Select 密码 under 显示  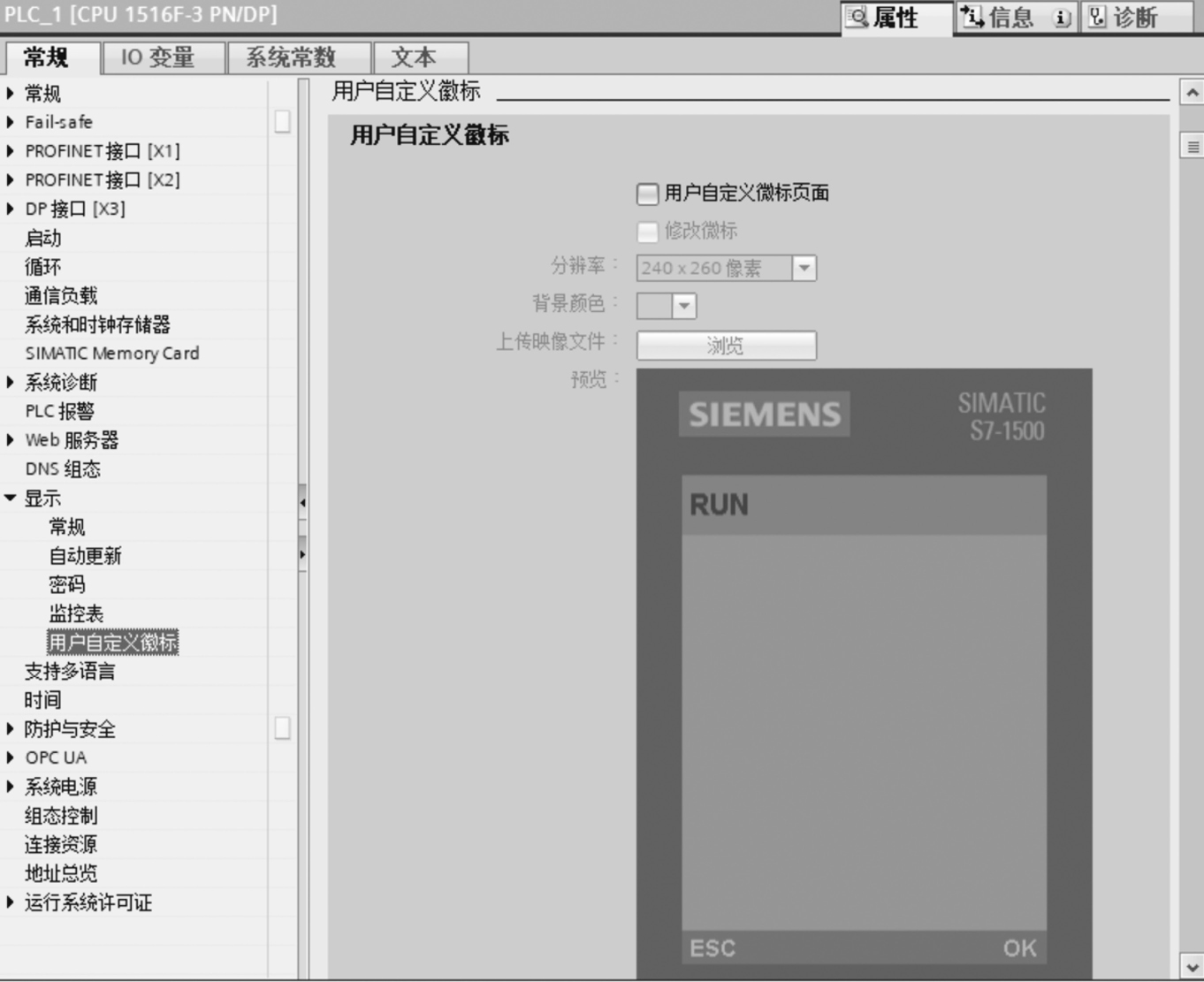point(67,584)
